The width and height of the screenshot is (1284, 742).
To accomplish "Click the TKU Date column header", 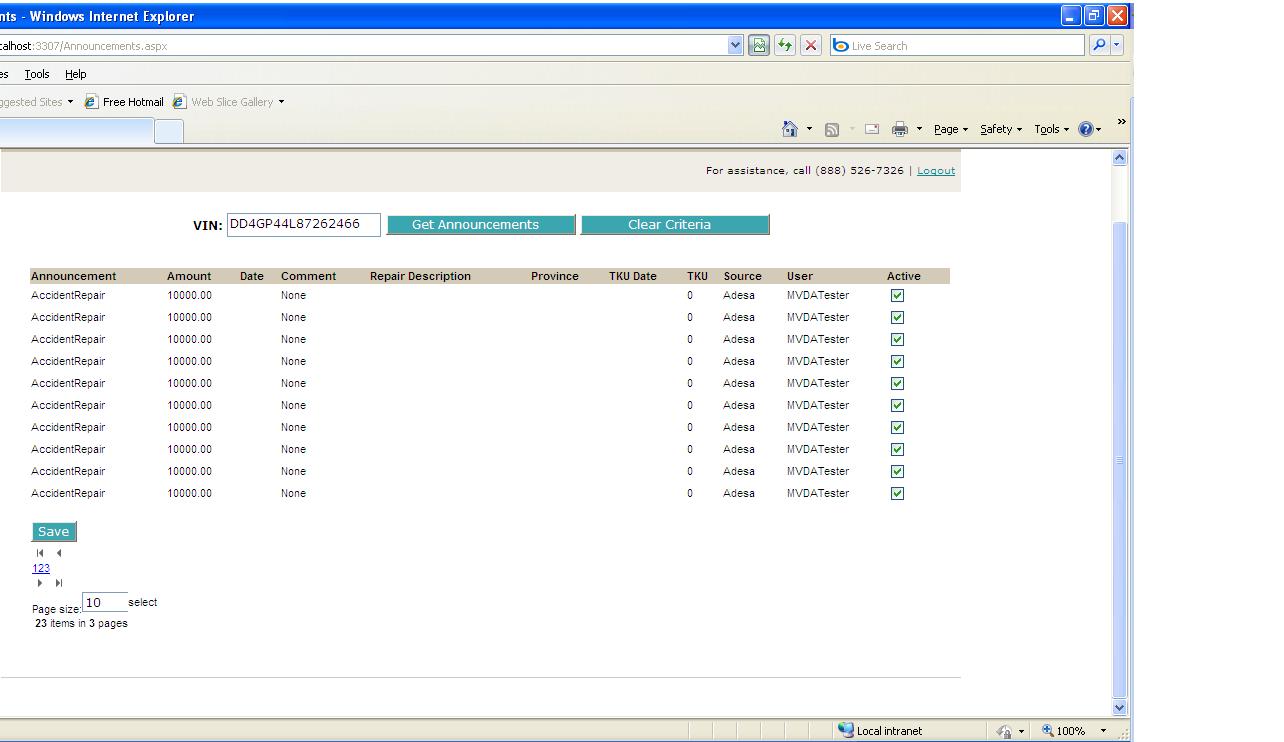I will pyautogui.click(x=633, y=276).
